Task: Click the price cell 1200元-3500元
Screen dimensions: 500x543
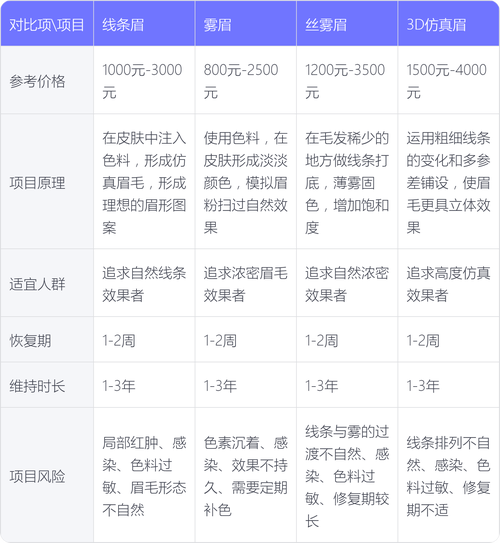Action: click(347, 80)
